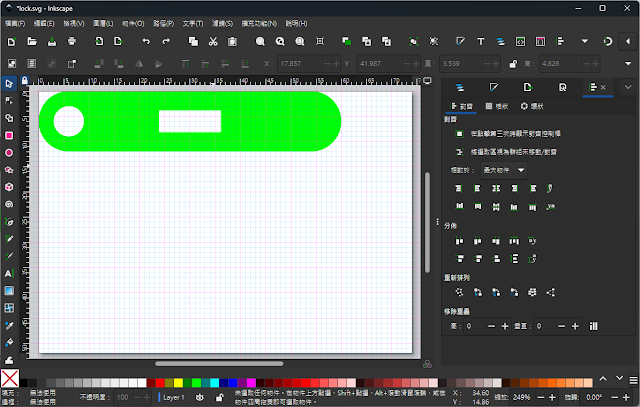Undo the last action

click(x=146, y=42)
